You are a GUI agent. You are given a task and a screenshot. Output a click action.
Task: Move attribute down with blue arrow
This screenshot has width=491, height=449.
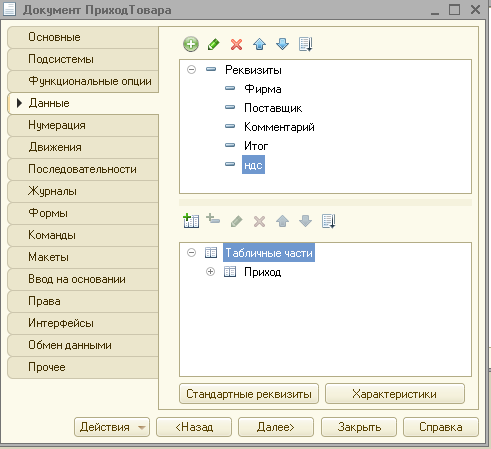coord(282,44)
